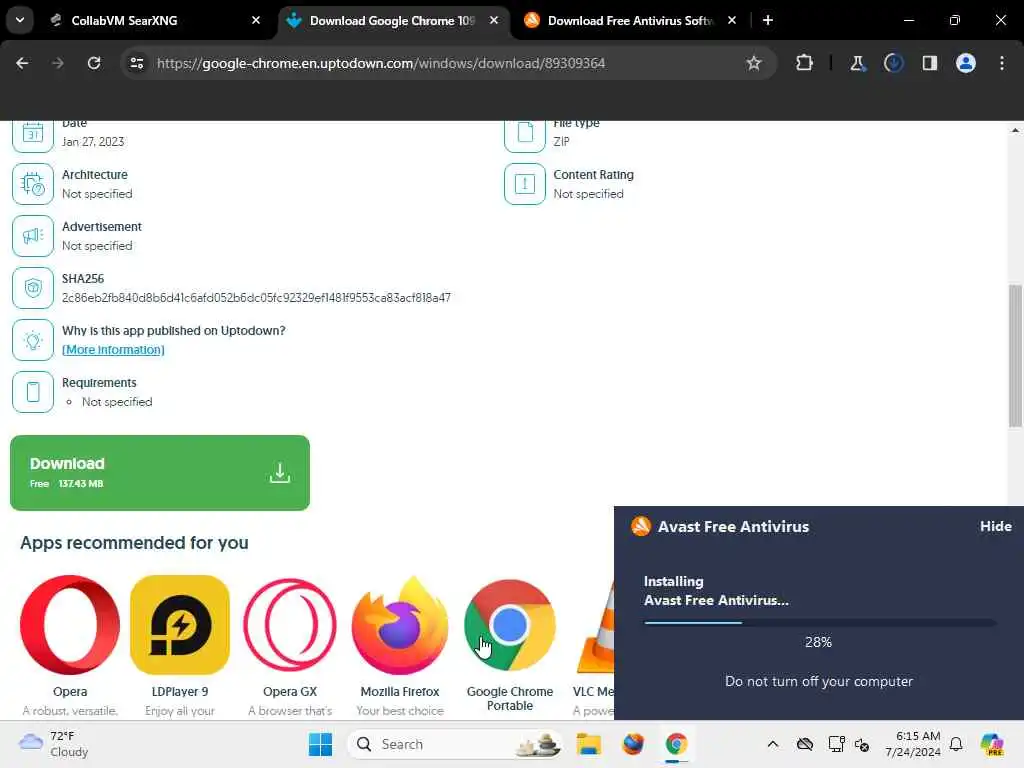Open the Windows Start menu
Image resolution: width=1024 pixels, height=768 pixels.
320,744
